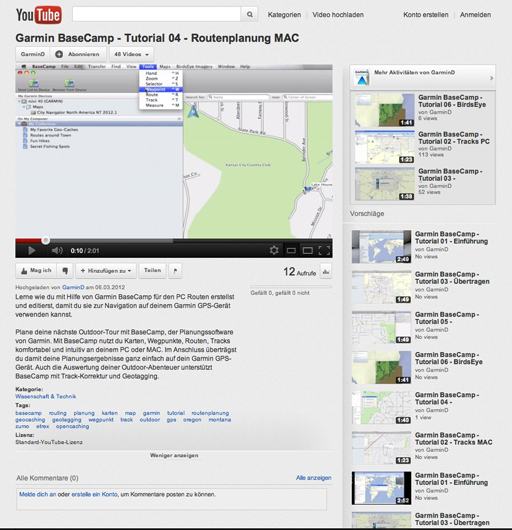The image size is (512, 530).
Task: Open Tutorial 03 - Übertragen with No views title
Action: [x=452, y=278]
